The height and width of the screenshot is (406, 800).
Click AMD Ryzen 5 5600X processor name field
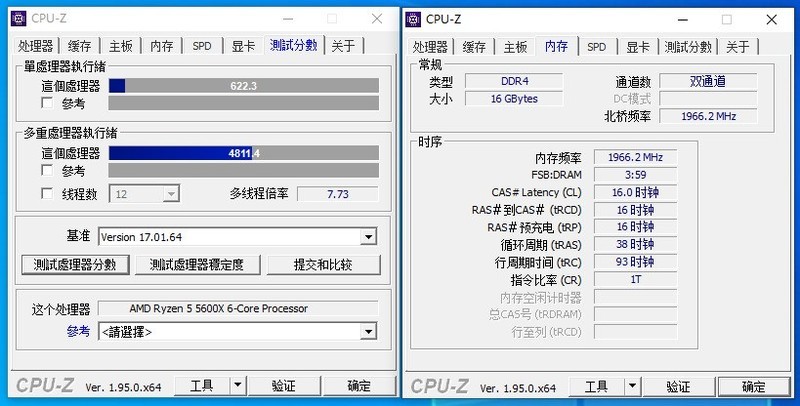[238, 309]
